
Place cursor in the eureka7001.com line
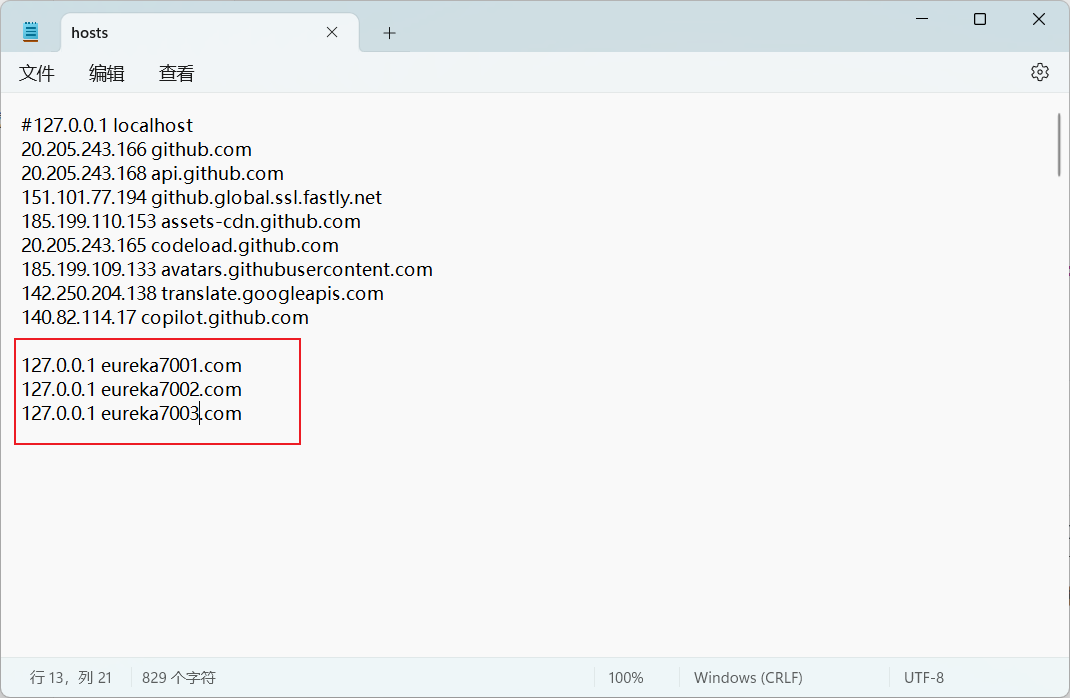click(171, 366)
